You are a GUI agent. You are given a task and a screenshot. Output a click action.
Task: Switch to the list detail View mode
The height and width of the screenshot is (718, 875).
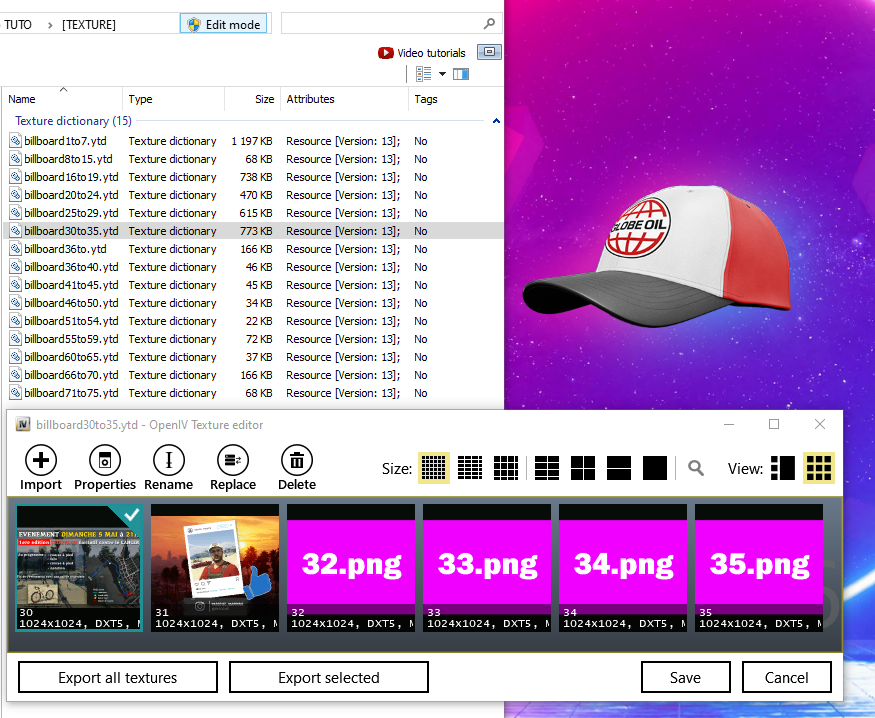pyautogui.click(x=783, y=468)
